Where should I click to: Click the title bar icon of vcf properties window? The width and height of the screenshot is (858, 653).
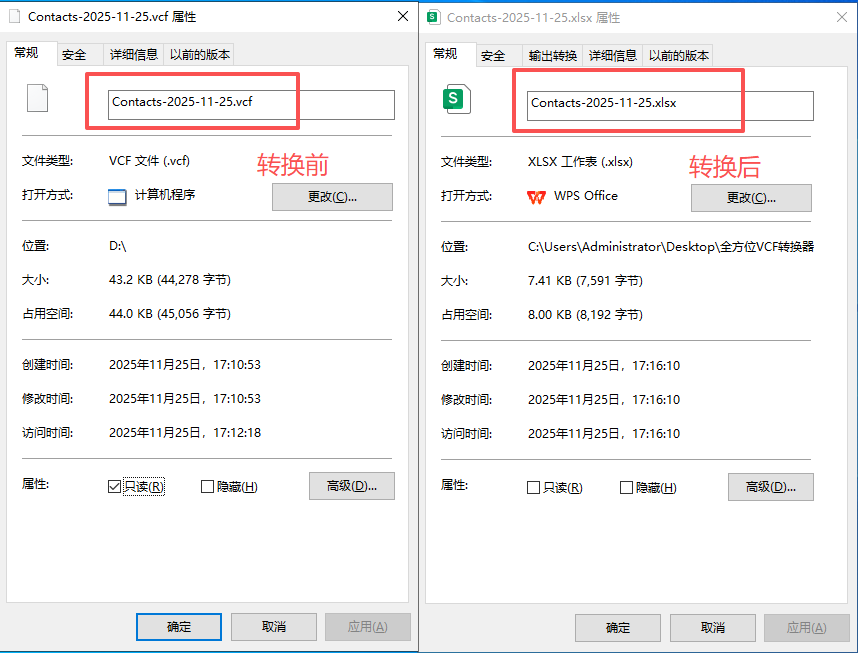coord(14,17)
